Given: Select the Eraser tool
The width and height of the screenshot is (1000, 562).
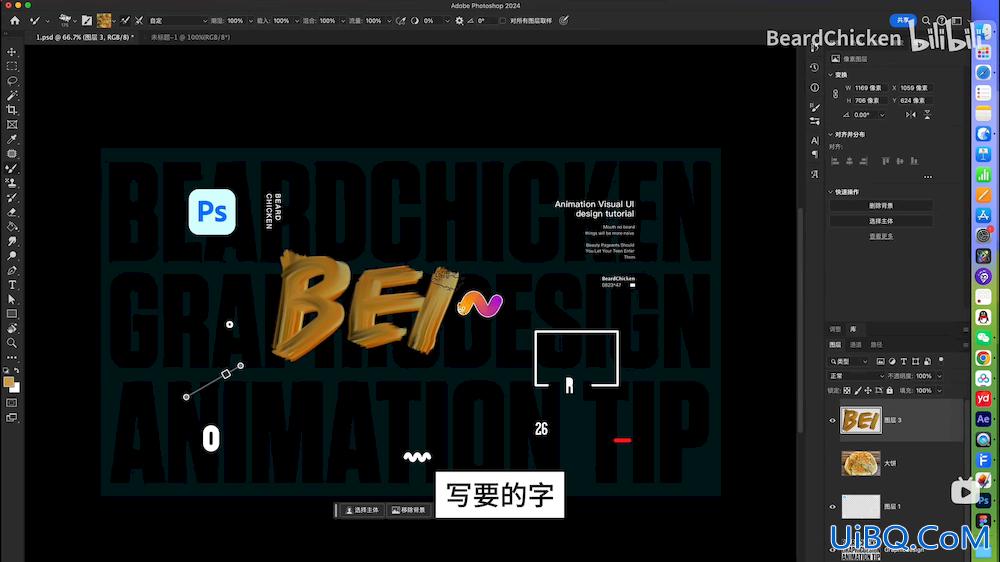Looking at the screenshot, I should 11,212.
